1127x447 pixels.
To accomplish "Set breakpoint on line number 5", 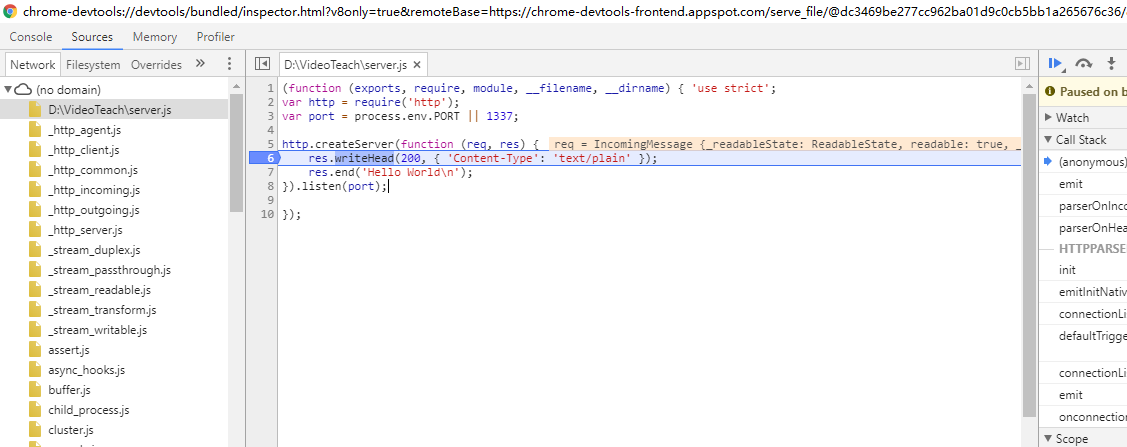I will [x=270, y=144].
